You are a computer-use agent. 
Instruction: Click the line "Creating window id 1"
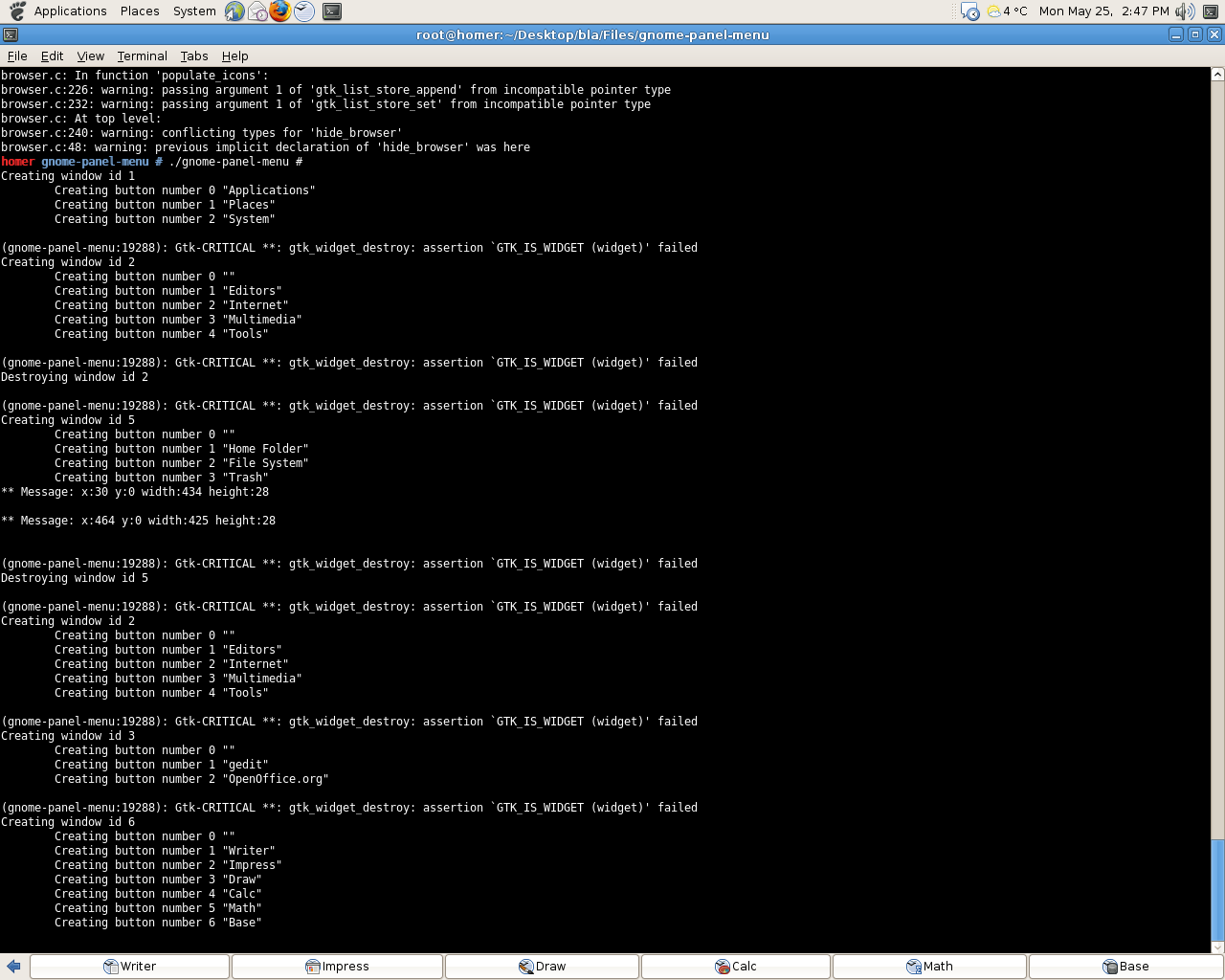tap(68, 176)
